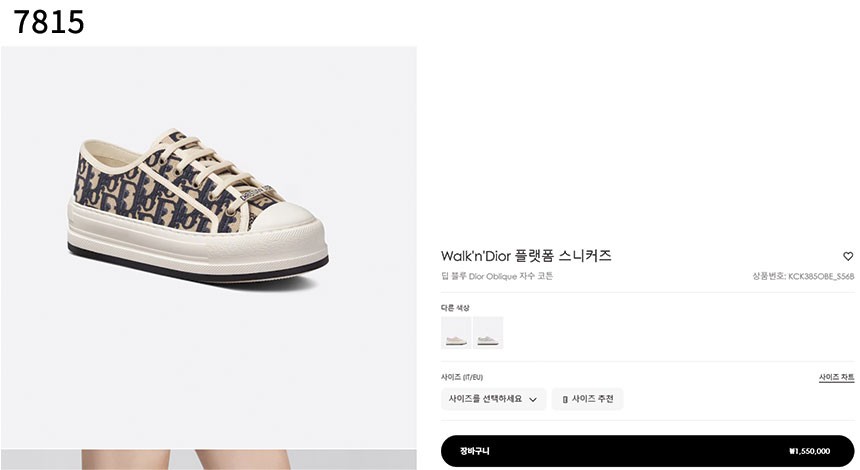Viewport: 860px width, 470px height.
Task: Click the 사이즈 (IT/EU) label
Action: [x=462, y=377]
